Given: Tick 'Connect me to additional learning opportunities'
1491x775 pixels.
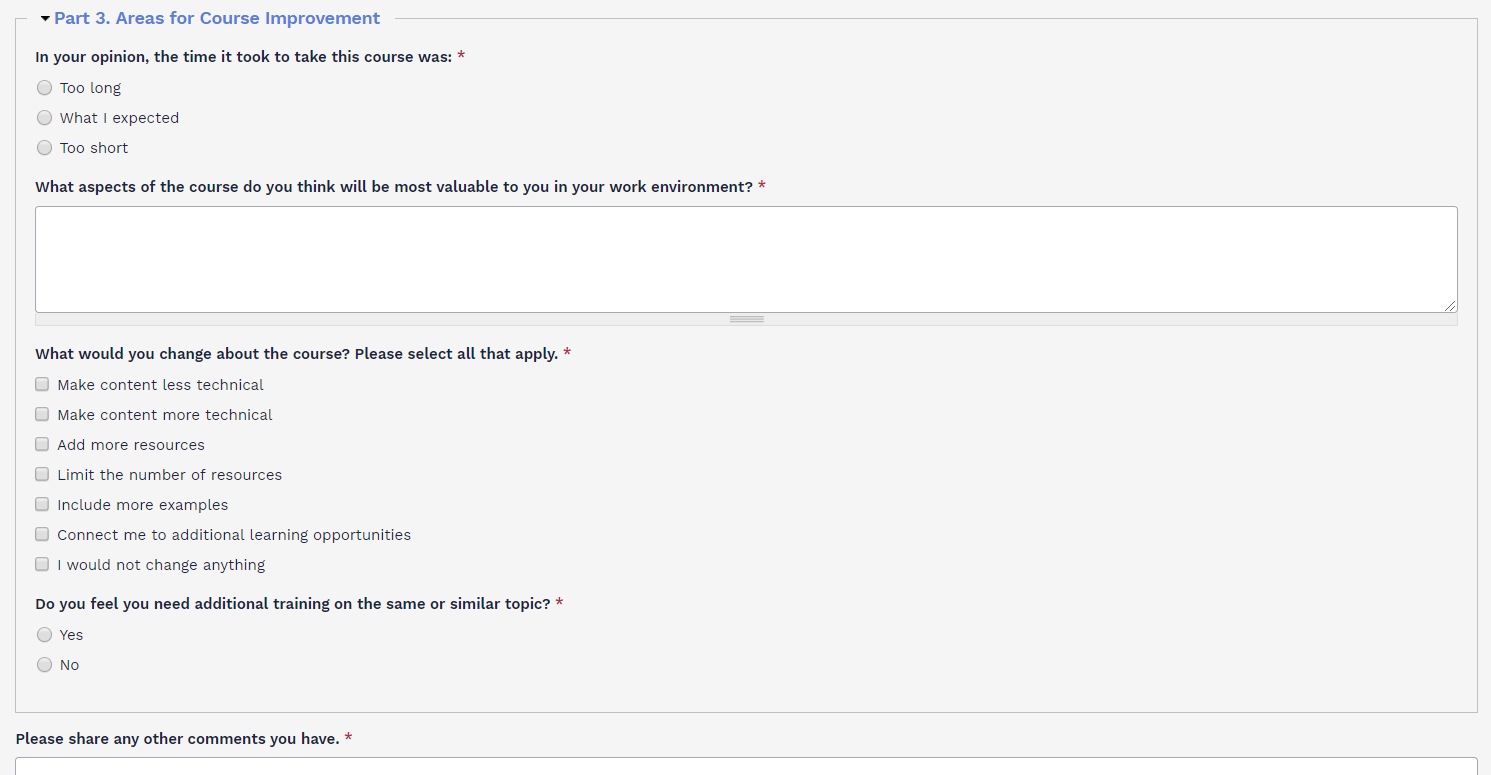Looking at the screenshot, I should 42,534.
